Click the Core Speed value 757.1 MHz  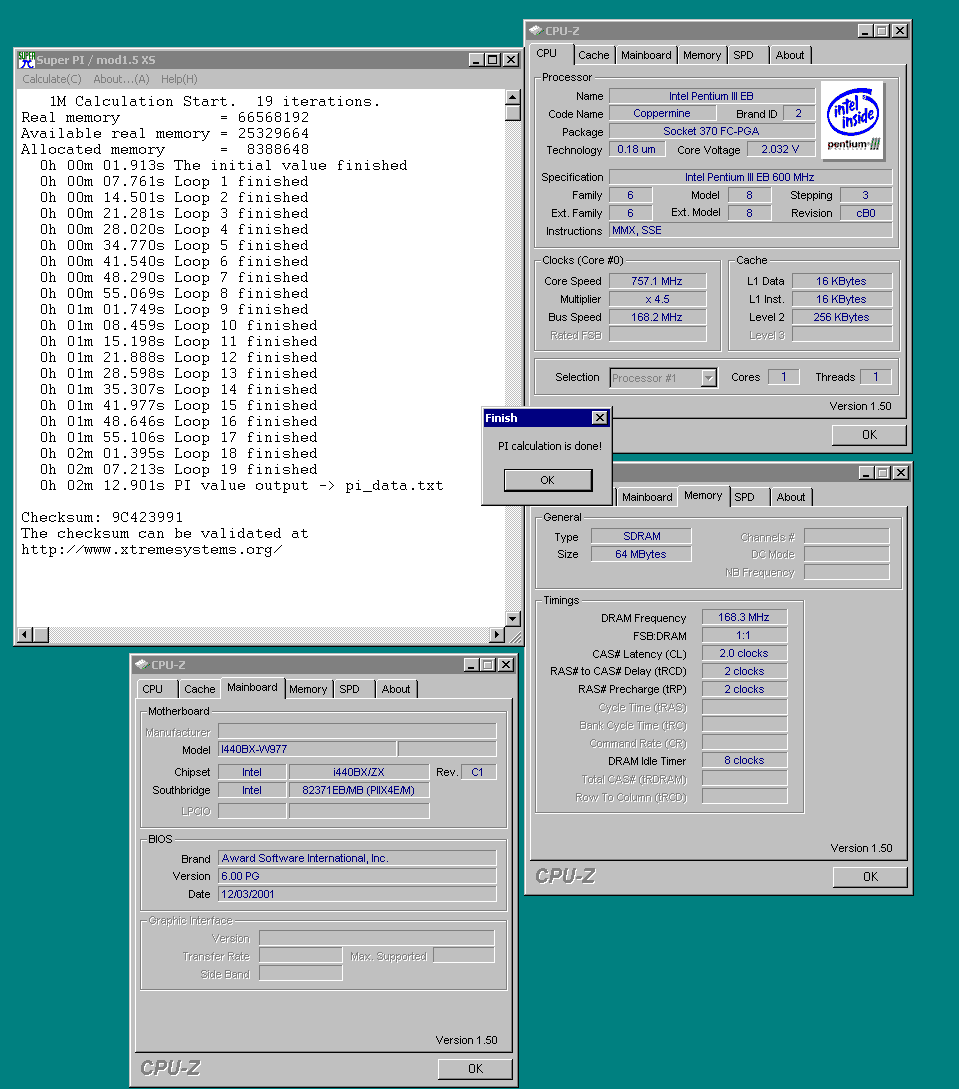658,281
